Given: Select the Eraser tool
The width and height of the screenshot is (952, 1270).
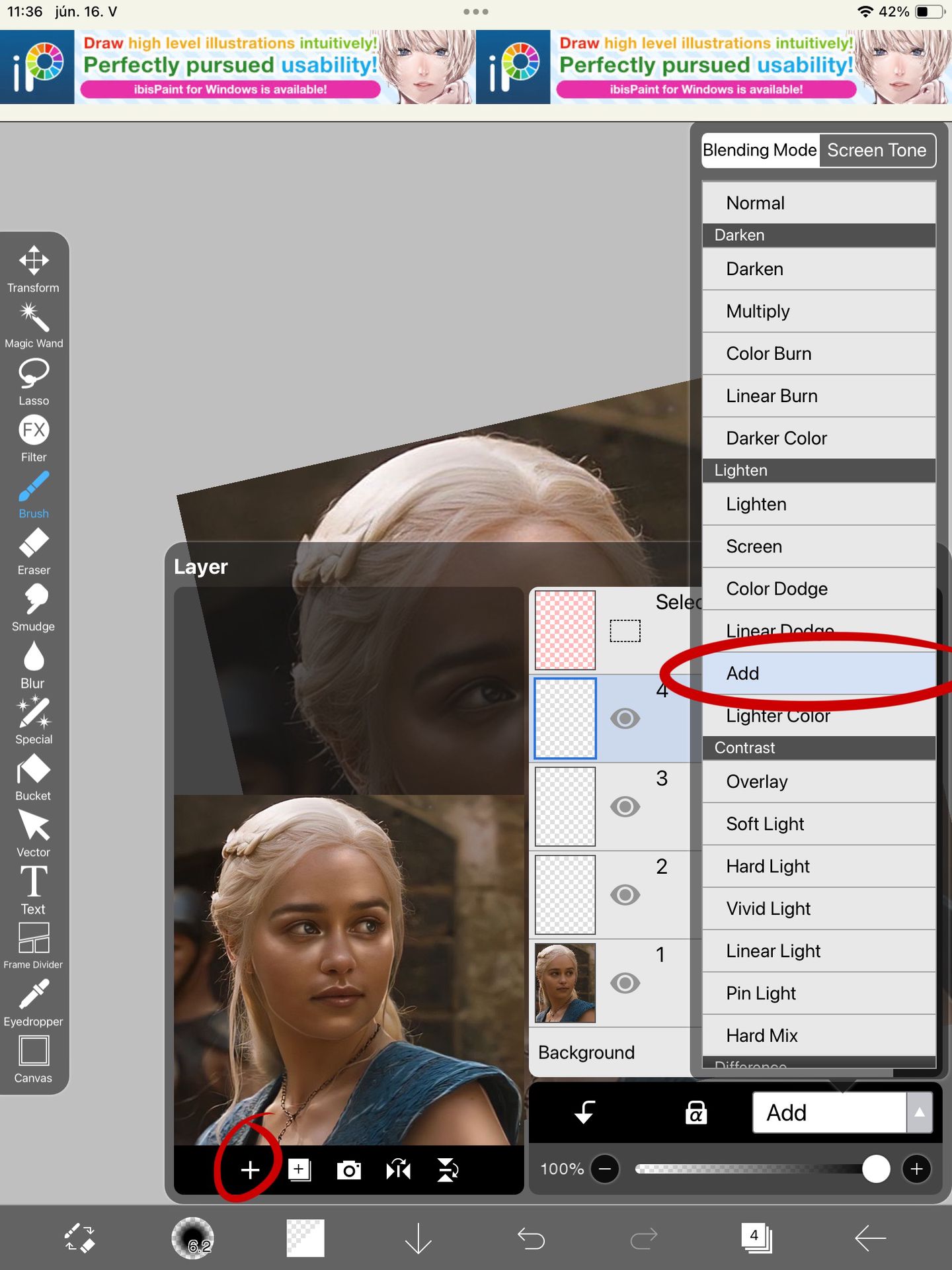Looking at the screenshot, I should click(34, 552).
